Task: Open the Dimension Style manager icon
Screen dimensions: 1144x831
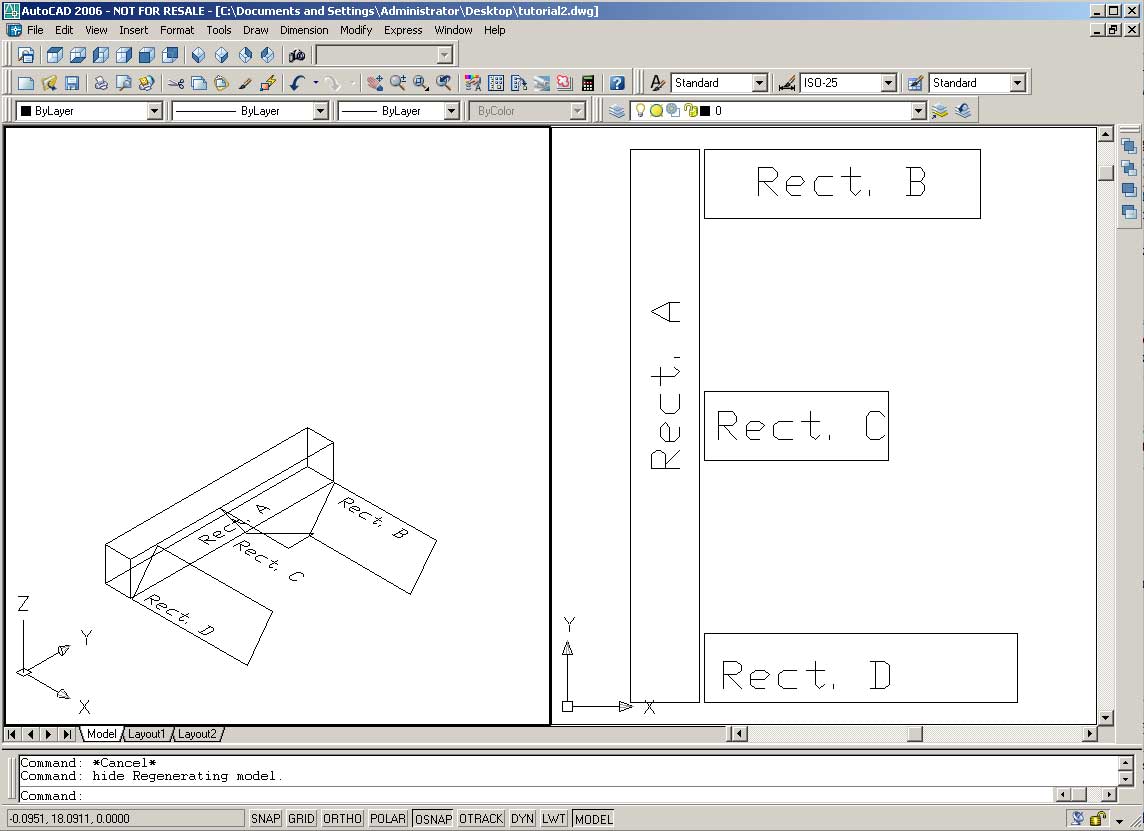Action: tap(786, 83)
